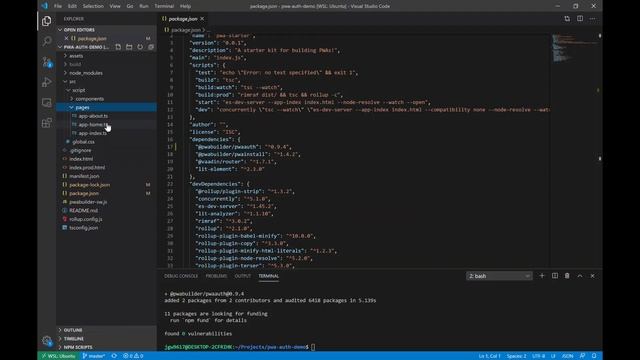Split the editor to the right

(x=580, y=19)
